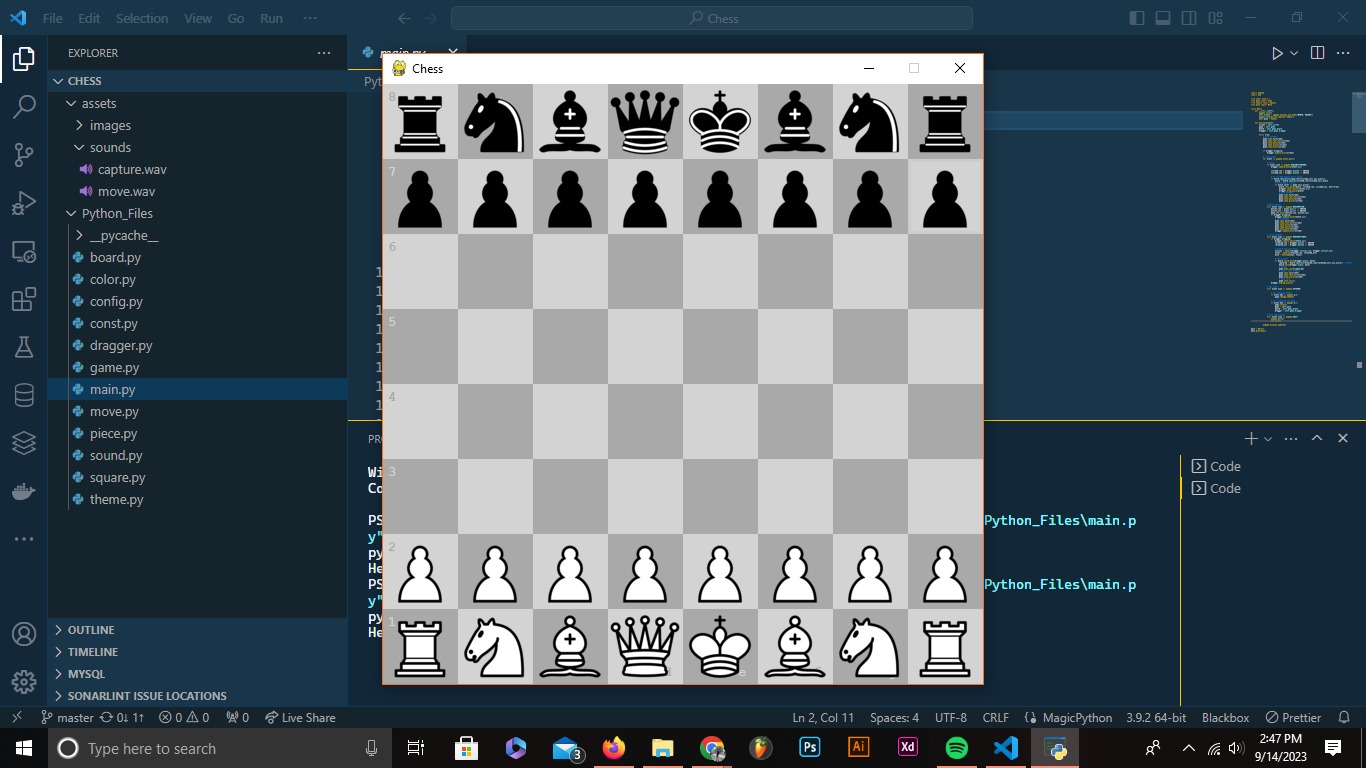The height and width of the screenshot is (768, 1366).
Task: Expand the OUTLINE section
Action: point(198,630)
